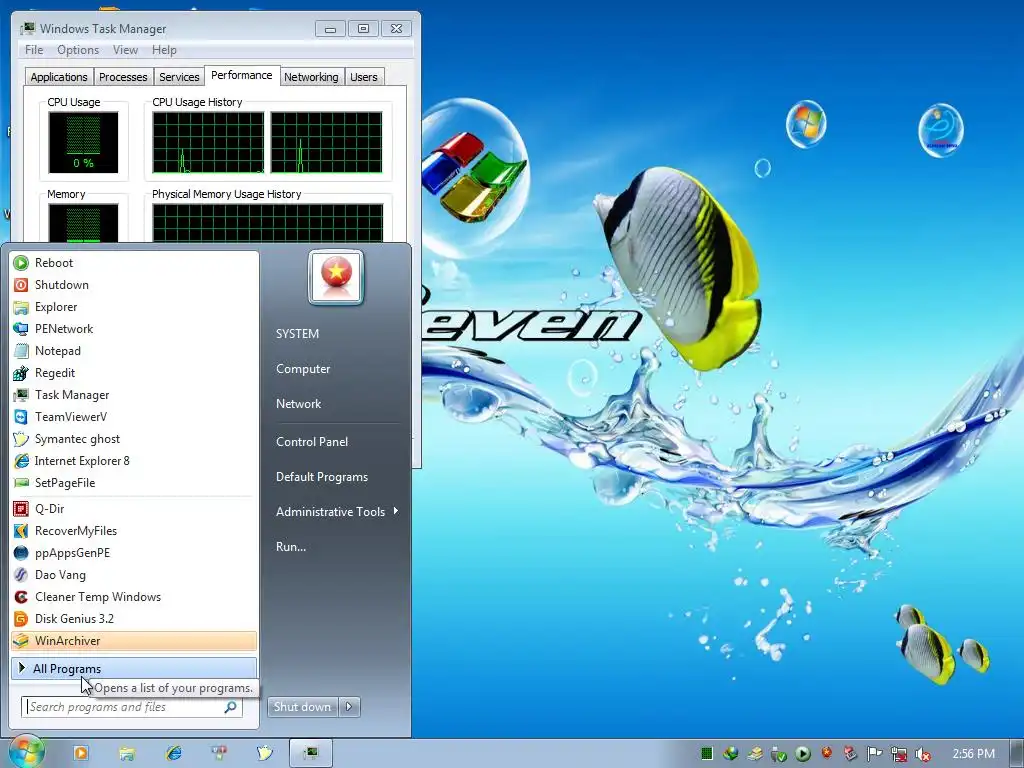The width and height of the screenshot is (1024, 768).
Task: Click the clock showing 2:56 PM
Action: click(x=974, y=754)
